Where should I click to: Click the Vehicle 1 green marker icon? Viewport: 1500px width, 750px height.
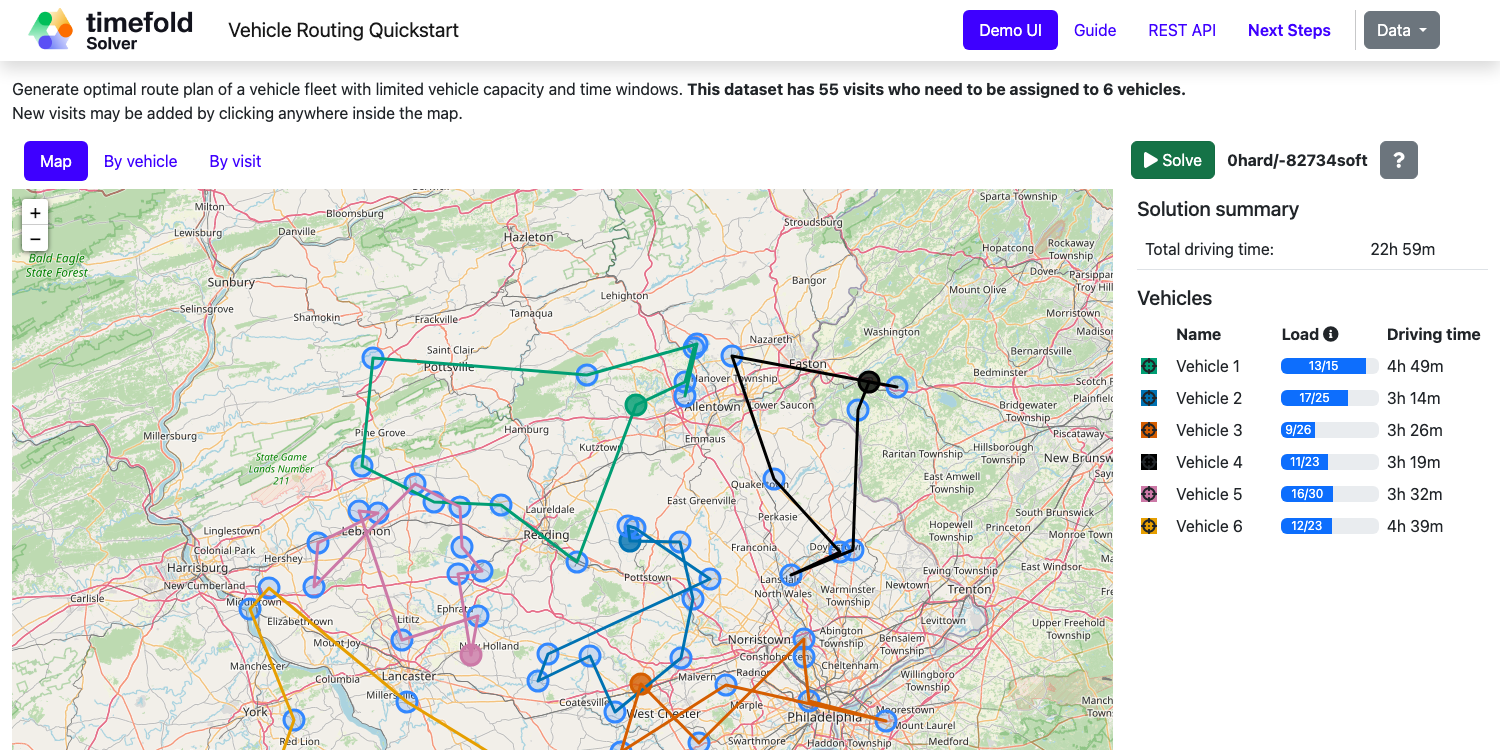click(1149, 366)
